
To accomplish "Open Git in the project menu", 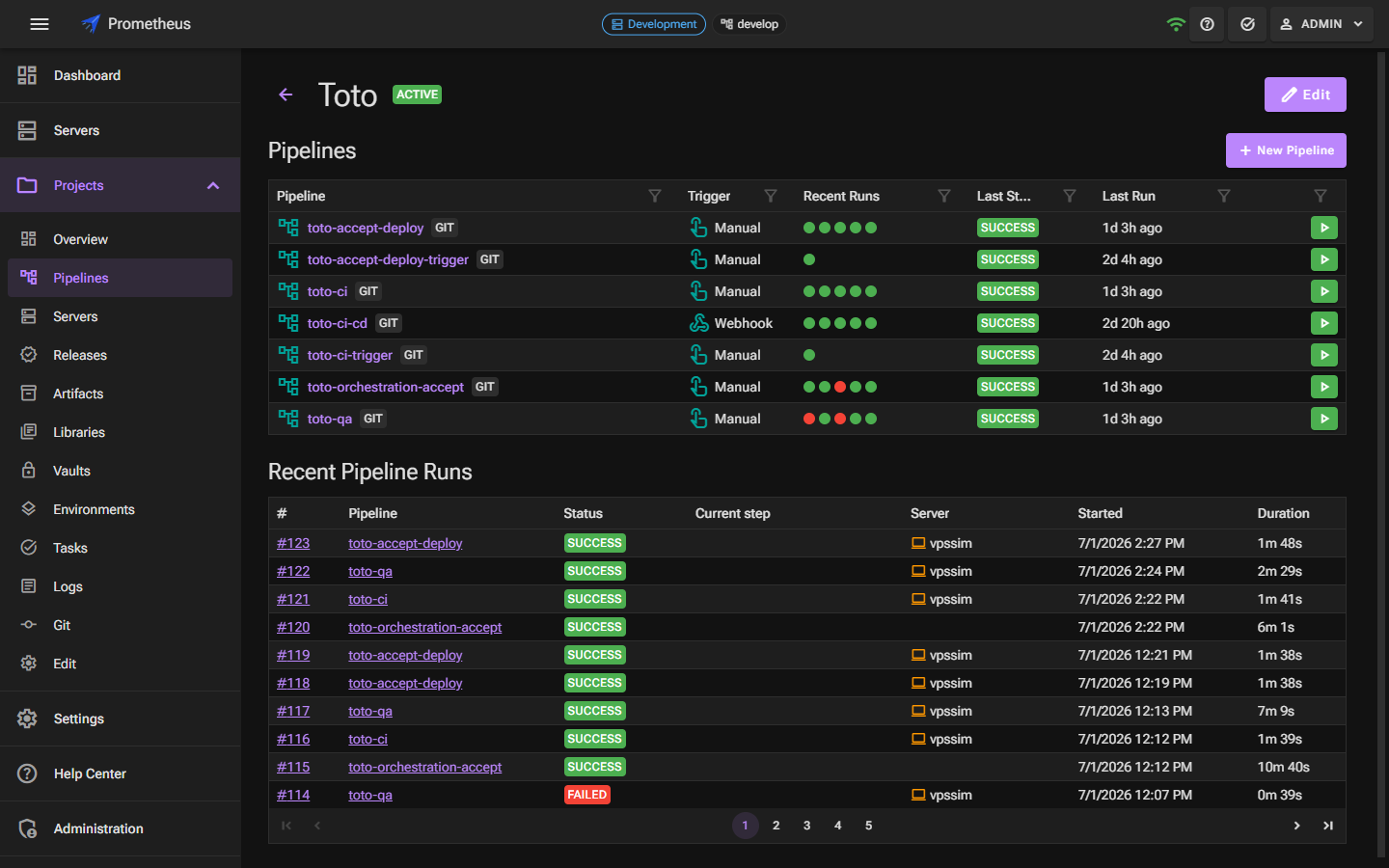I will click(120, 625).
